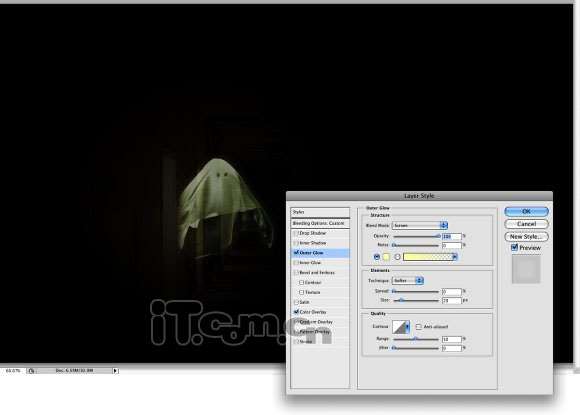Select Blending Options: Custom entry
This screenshot has height=415, width=580.
coord(320,223)
